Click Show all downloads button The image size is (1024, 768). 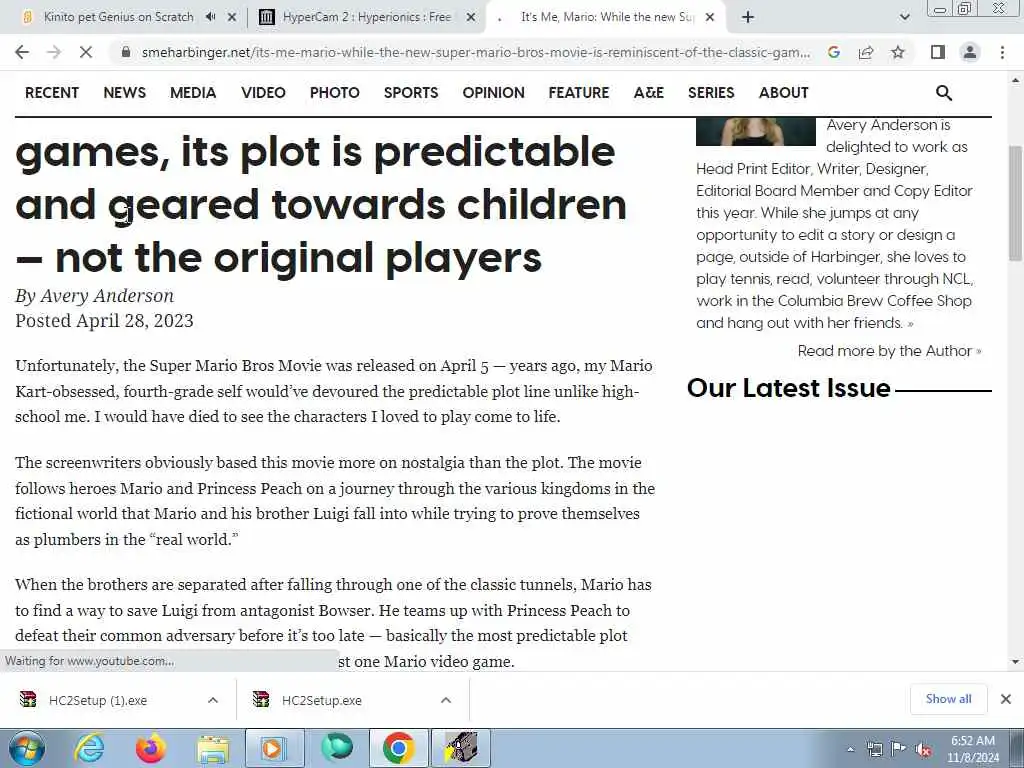point(948,699)
